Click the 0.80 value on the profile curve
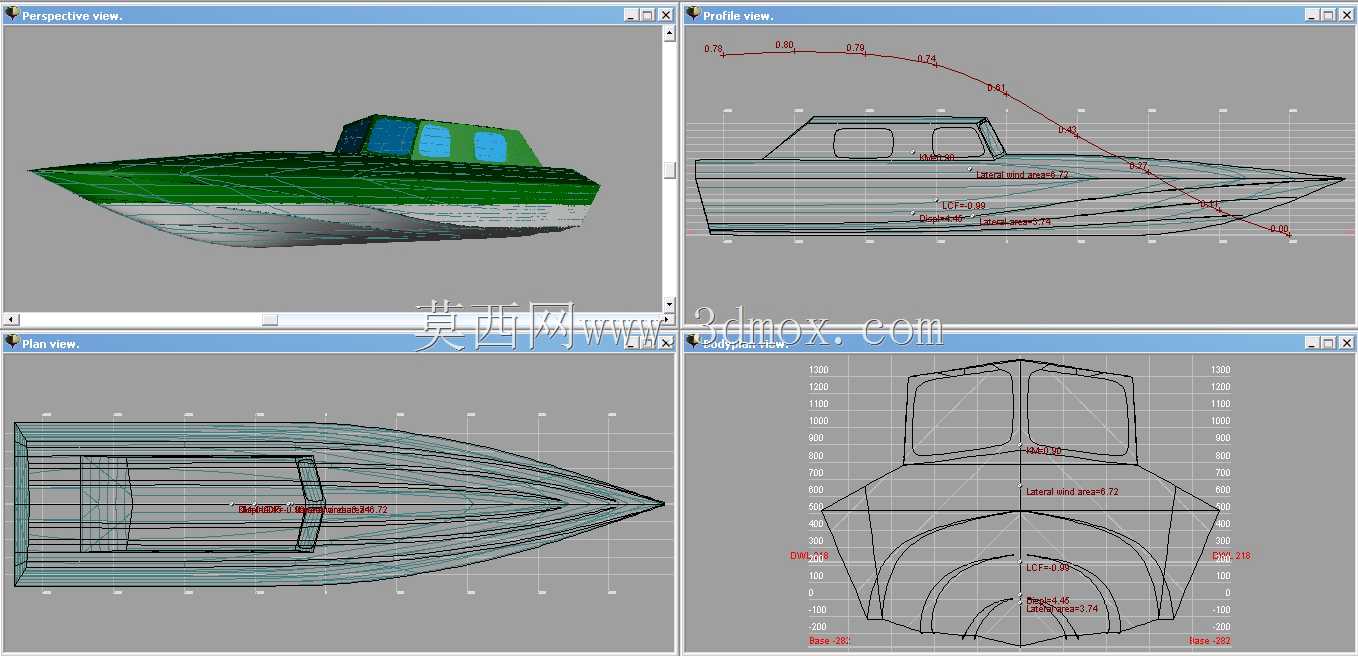 point(784,45)
